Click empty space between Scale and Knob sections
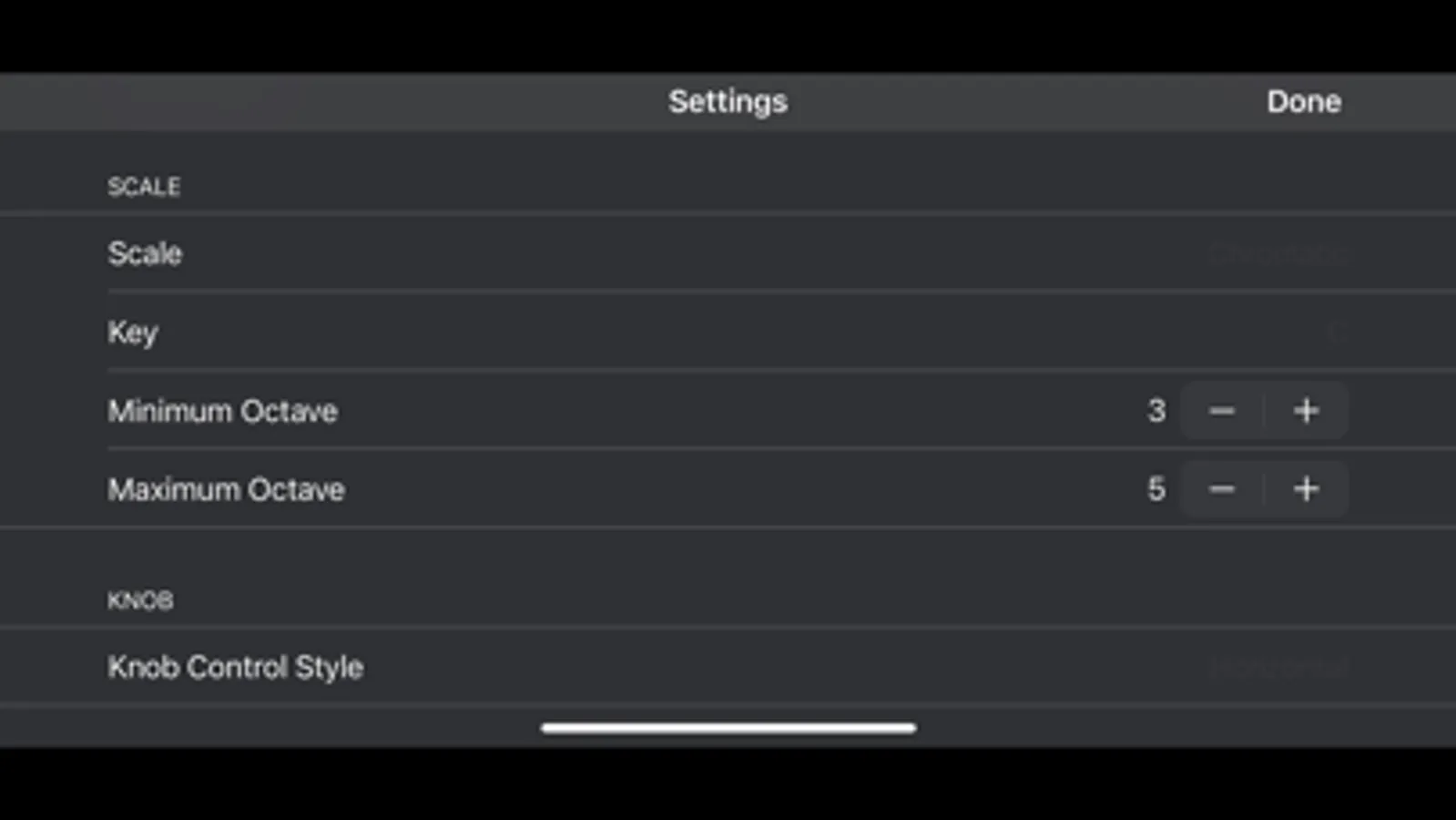 (728, 558)
